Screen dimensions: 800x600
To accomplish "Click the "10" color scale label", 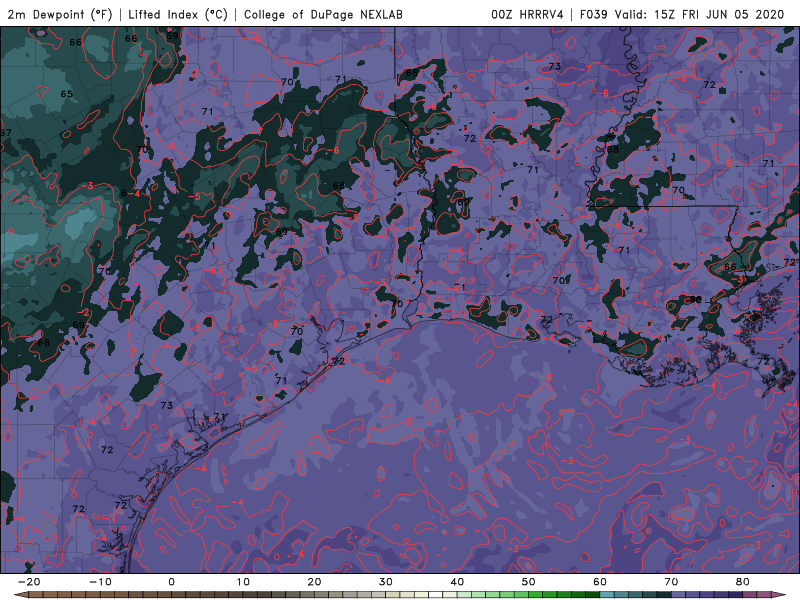I will (243, 582).
